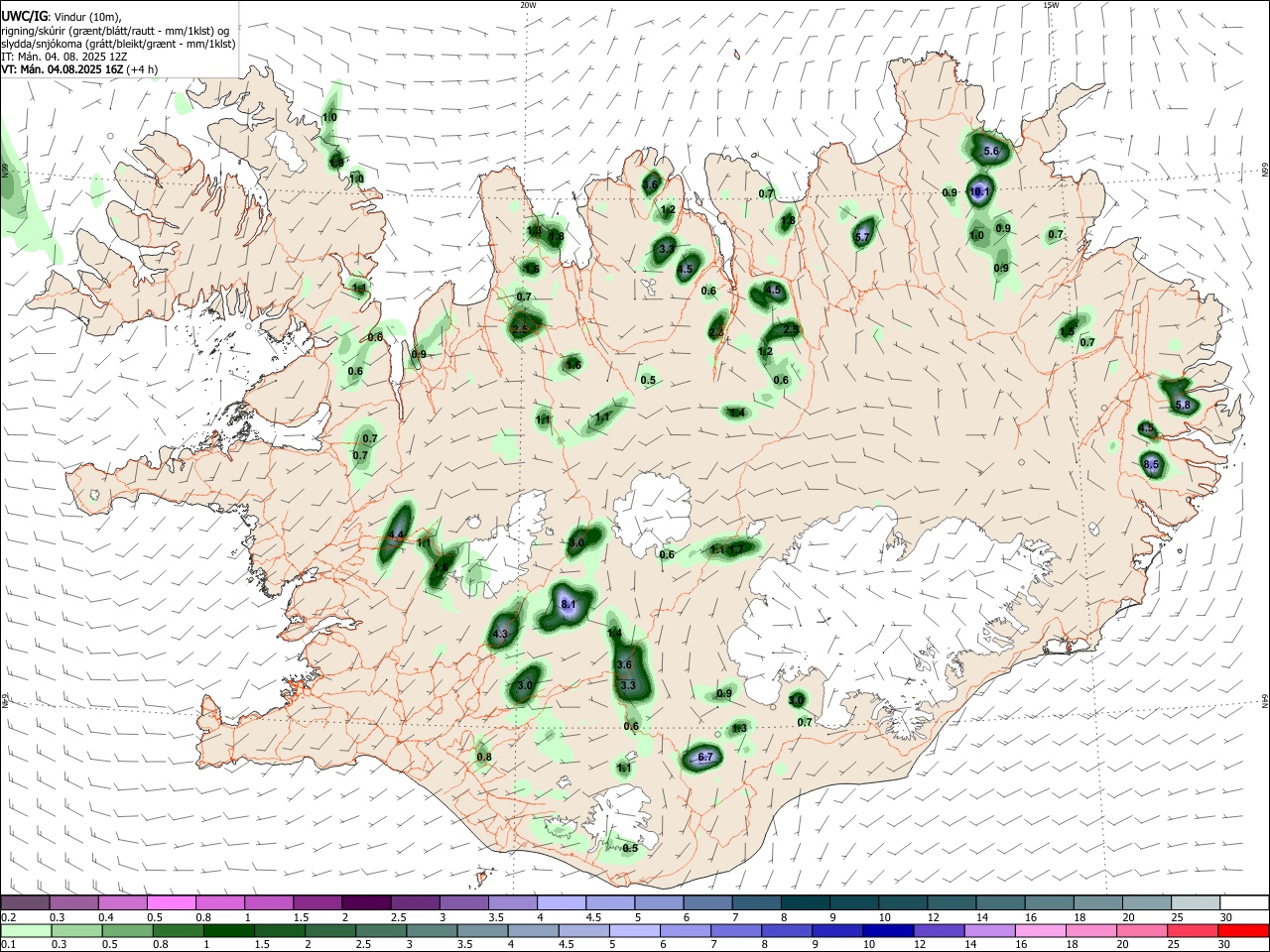The width and height of the screenshot is (1270, 952).
Task: Pick the light grey 25 mm snow legend swatch
Action: point(1195,903)
